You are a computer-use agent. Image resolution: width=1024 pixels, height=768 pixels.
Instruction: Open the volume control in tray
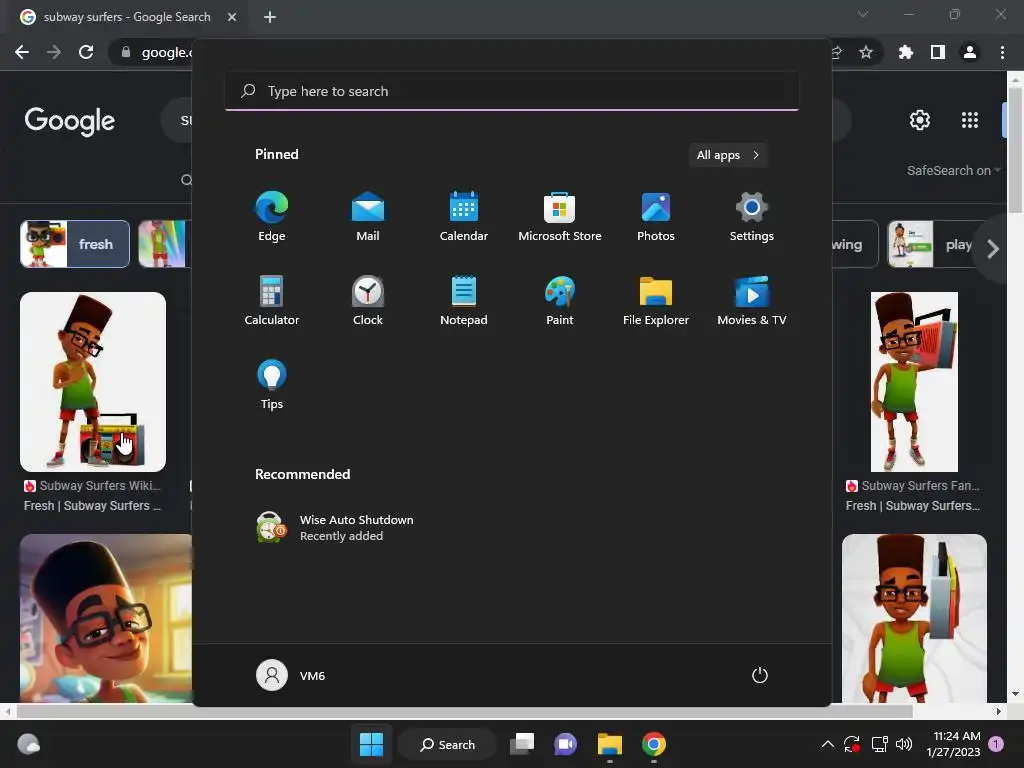(904, 744)
